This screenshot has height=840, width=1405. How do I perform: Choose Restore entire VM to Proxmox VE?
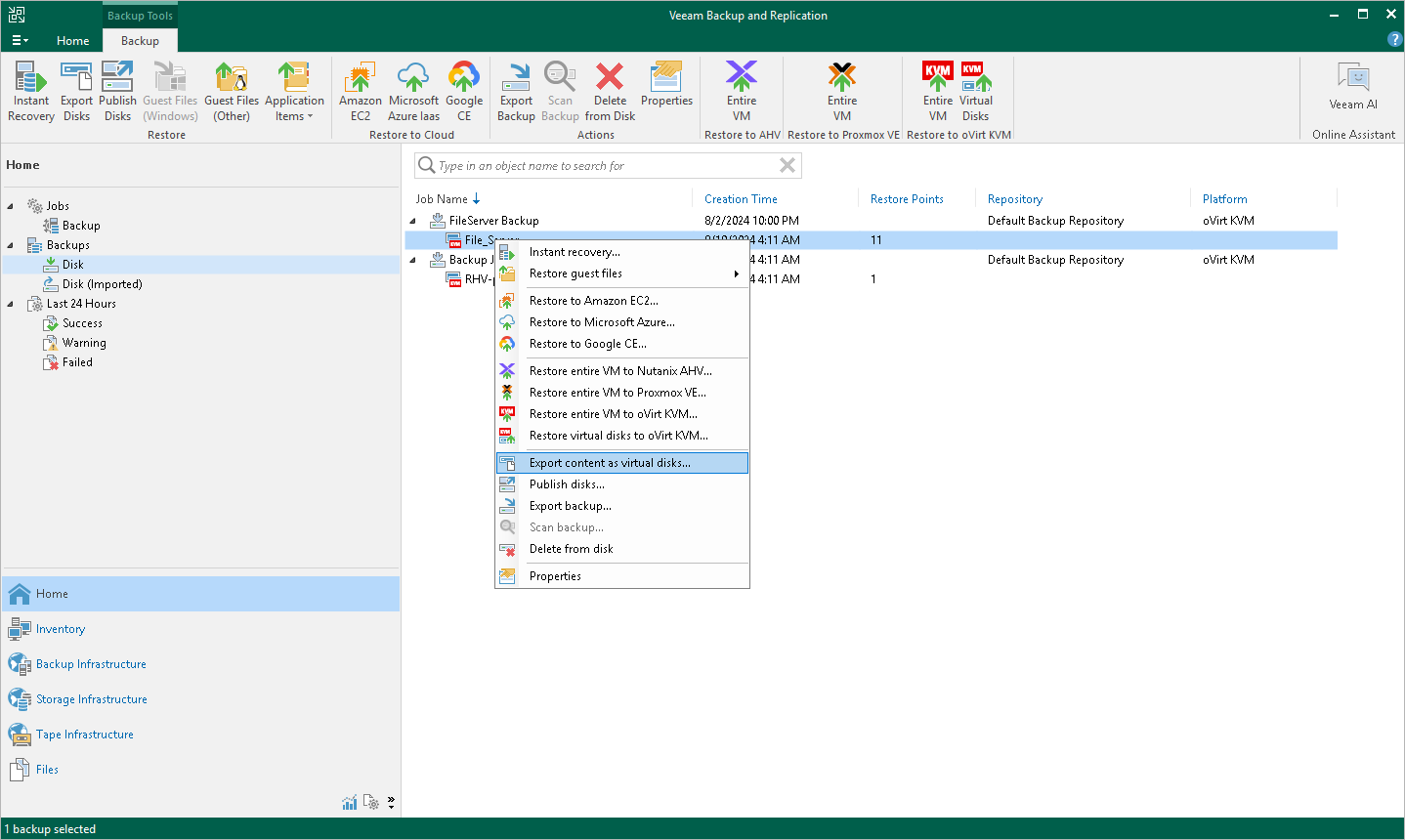pyautogui.click(x=622, y=393)
